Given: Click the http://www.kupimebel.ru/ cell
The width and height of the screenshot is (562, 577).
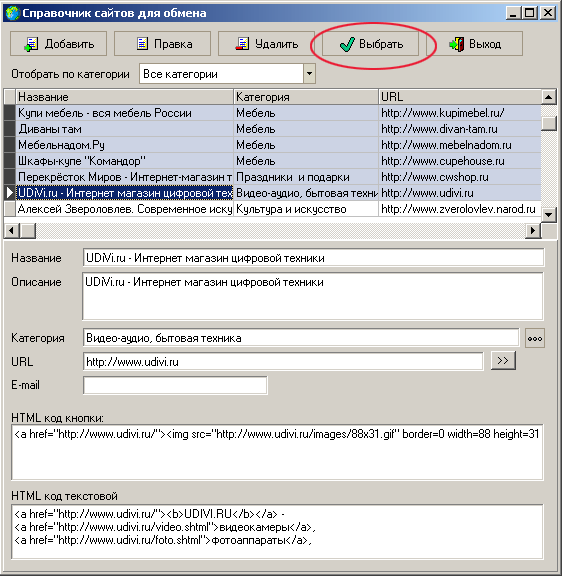Looking at the screenshot, I should point(460,113).
